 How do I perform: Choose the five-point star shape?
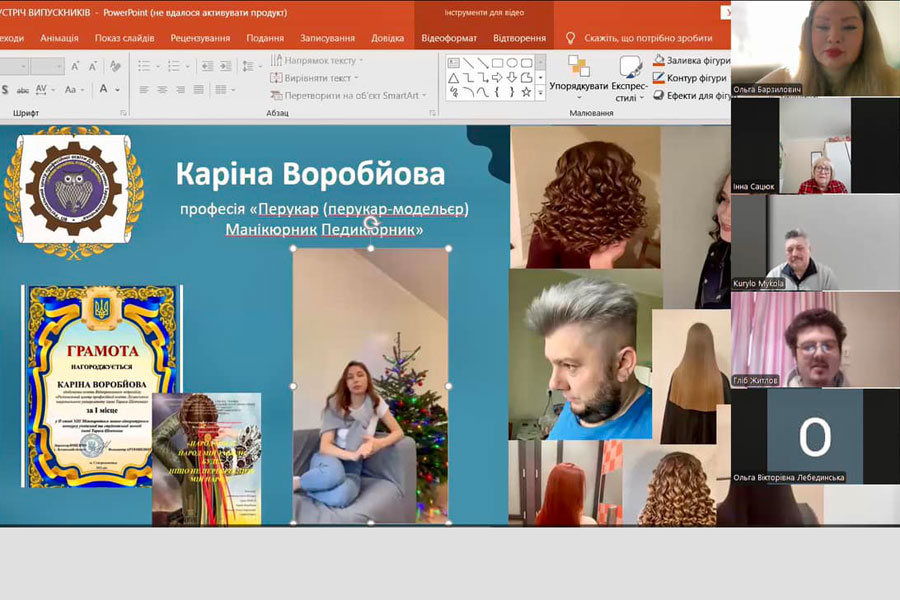[526, 92]
